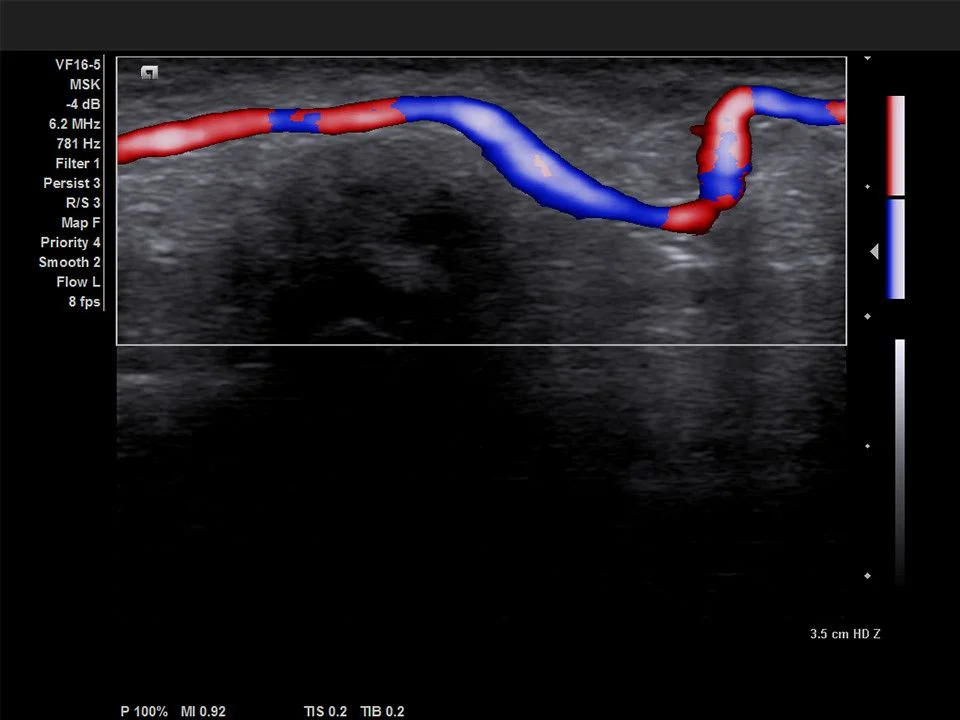960x720 pixels.
Task: Select the MSK exam preset label
Action: coord(84,84)
